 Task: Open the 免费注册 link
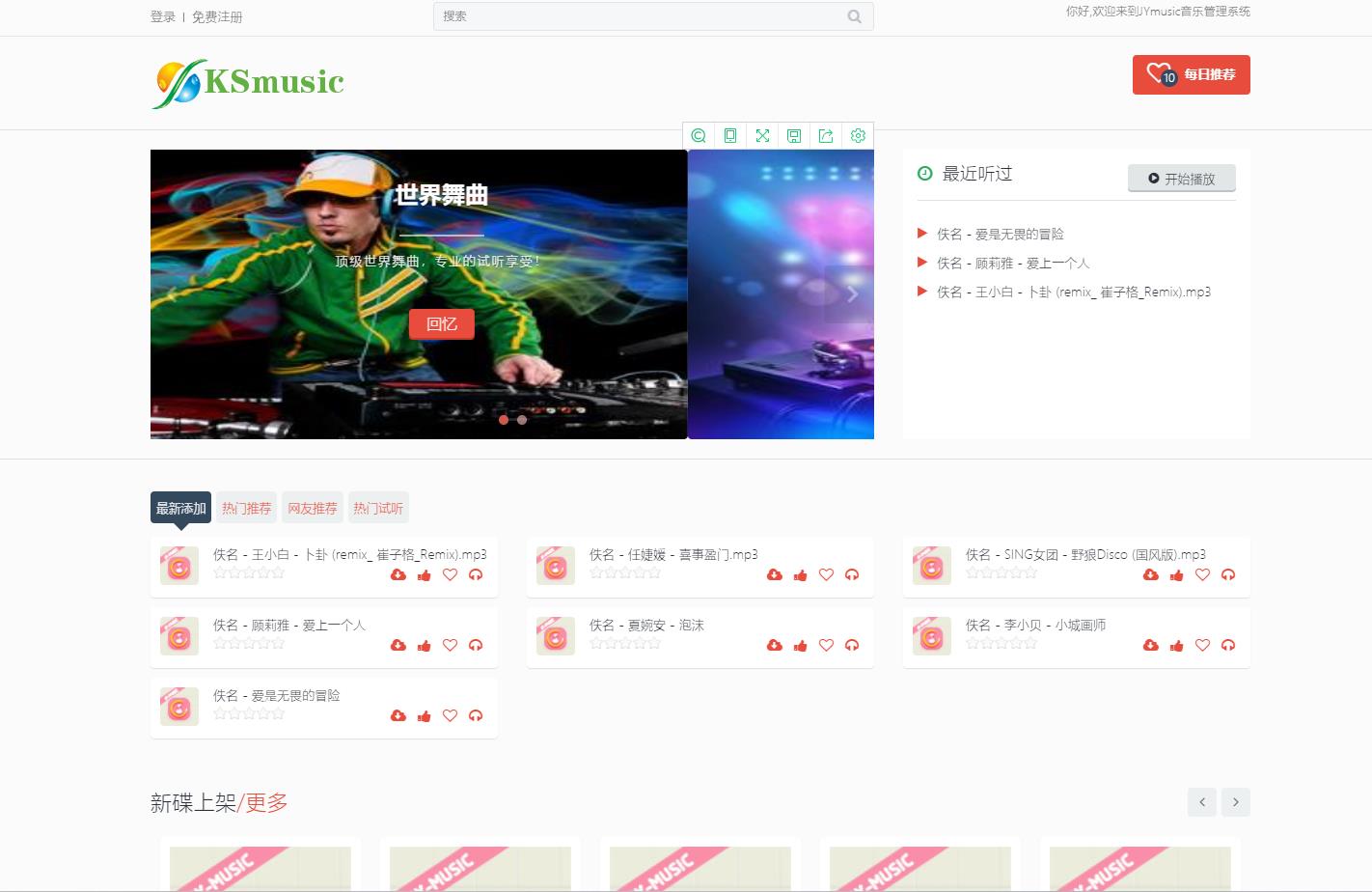217,17
